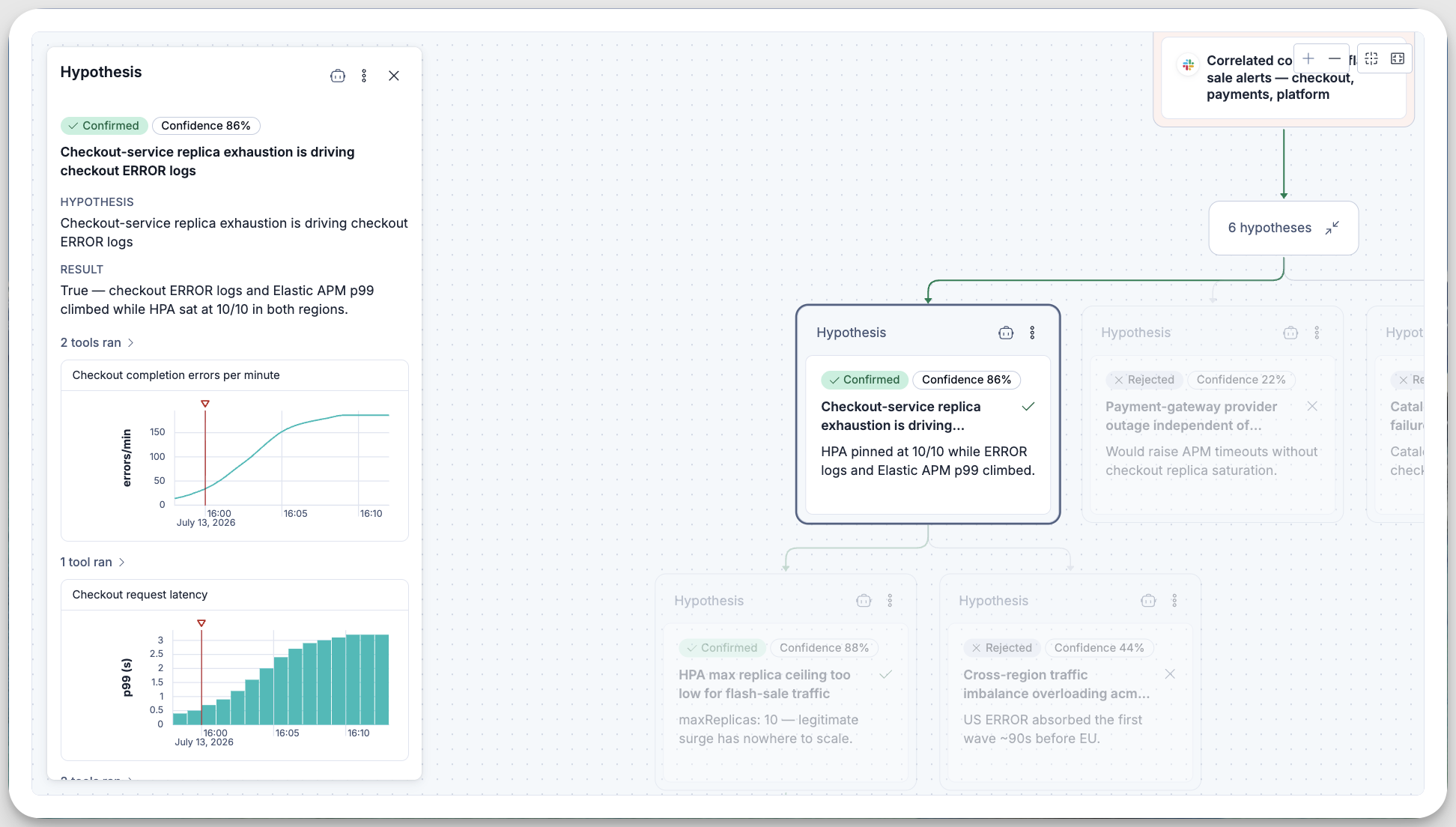Click the incident marker on the errors per minute chart
The image size is (1456, 827).
tap(205, 404)
